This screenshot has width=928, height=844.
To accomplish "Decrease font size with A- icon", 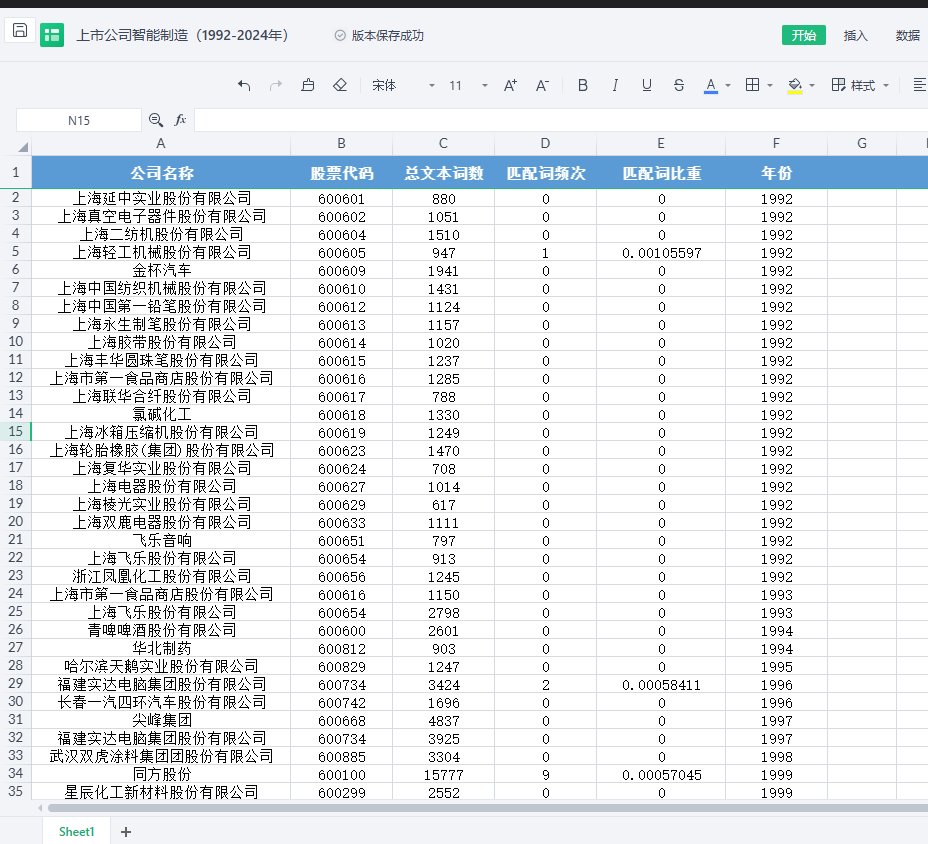I will point(542,86).
